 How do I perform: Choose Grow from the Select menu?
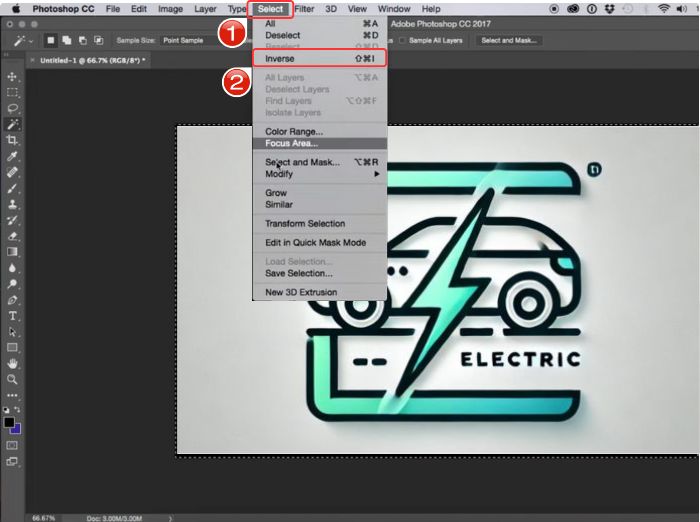320,192
